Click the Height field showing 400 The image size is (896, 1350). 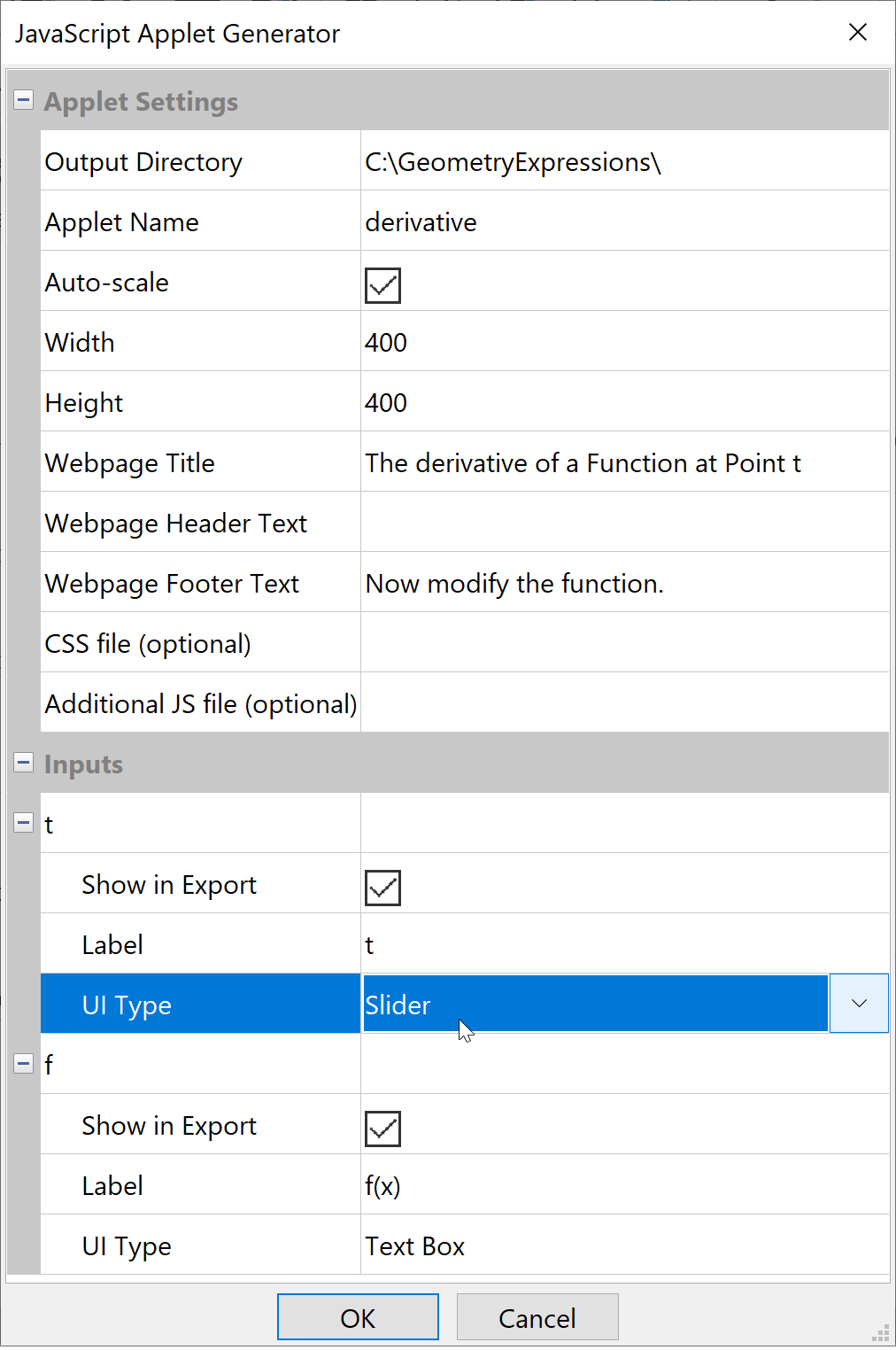(620, 401)
